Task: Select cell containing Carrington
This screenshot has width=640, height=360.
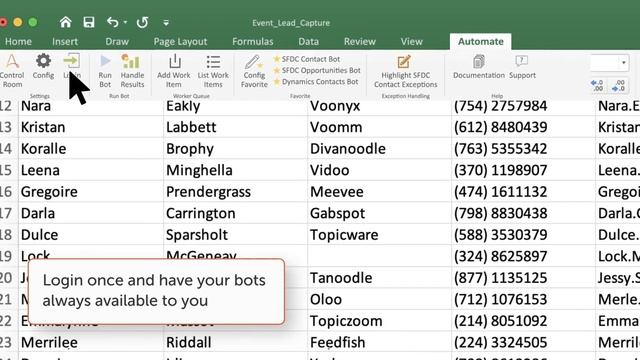Action: tap(236, 213)
